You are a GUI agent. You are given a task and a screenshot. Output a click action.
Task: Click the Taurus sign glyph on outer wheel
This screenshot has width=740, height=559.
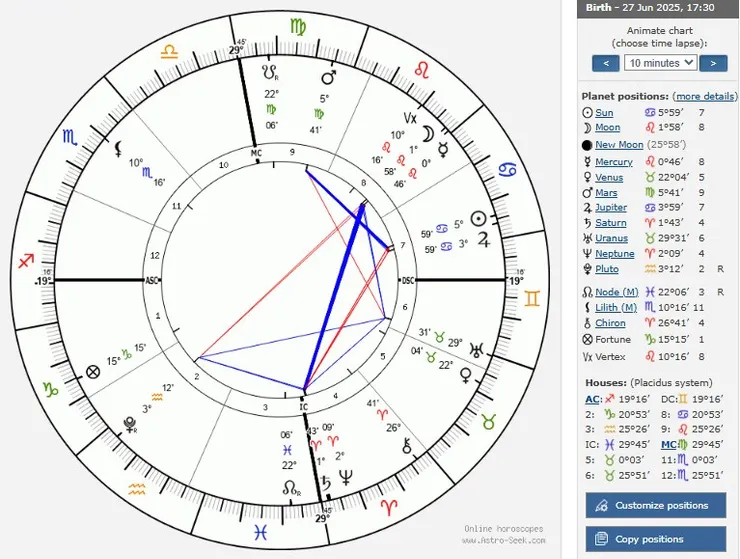click(488, 422)
